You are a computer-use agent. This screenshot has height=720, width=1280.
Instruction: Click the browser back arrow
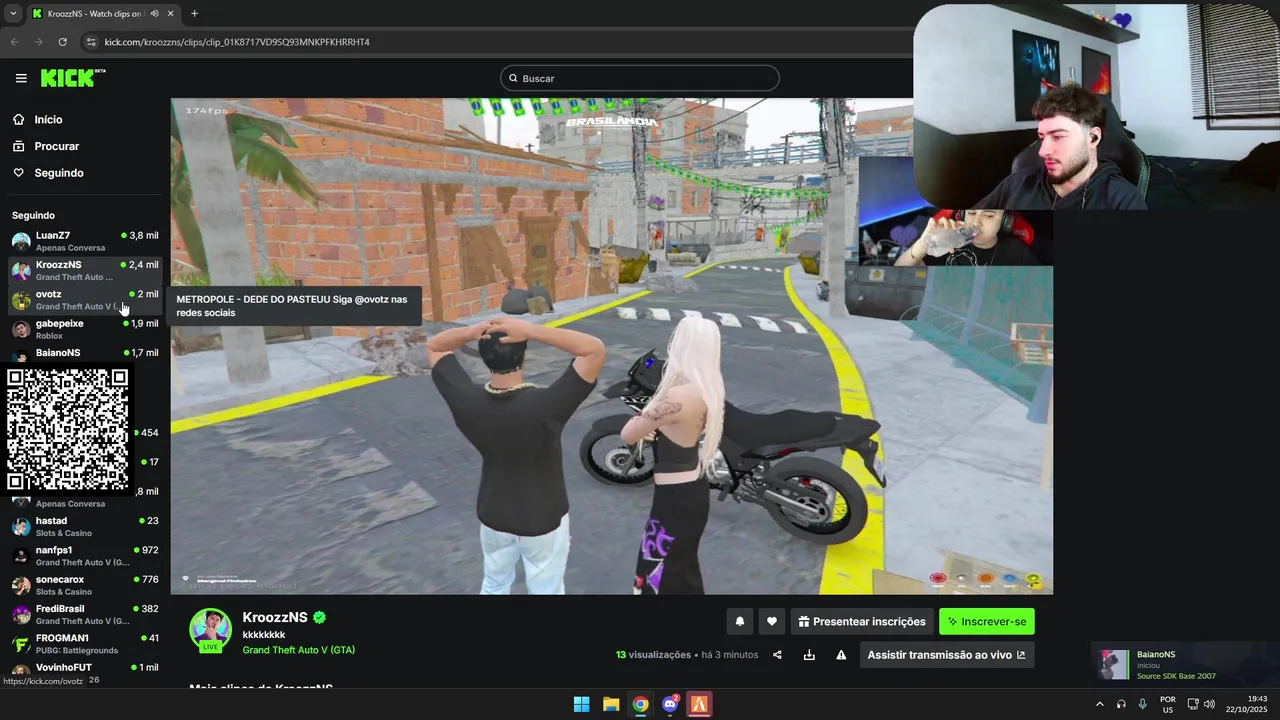[14, 42]
